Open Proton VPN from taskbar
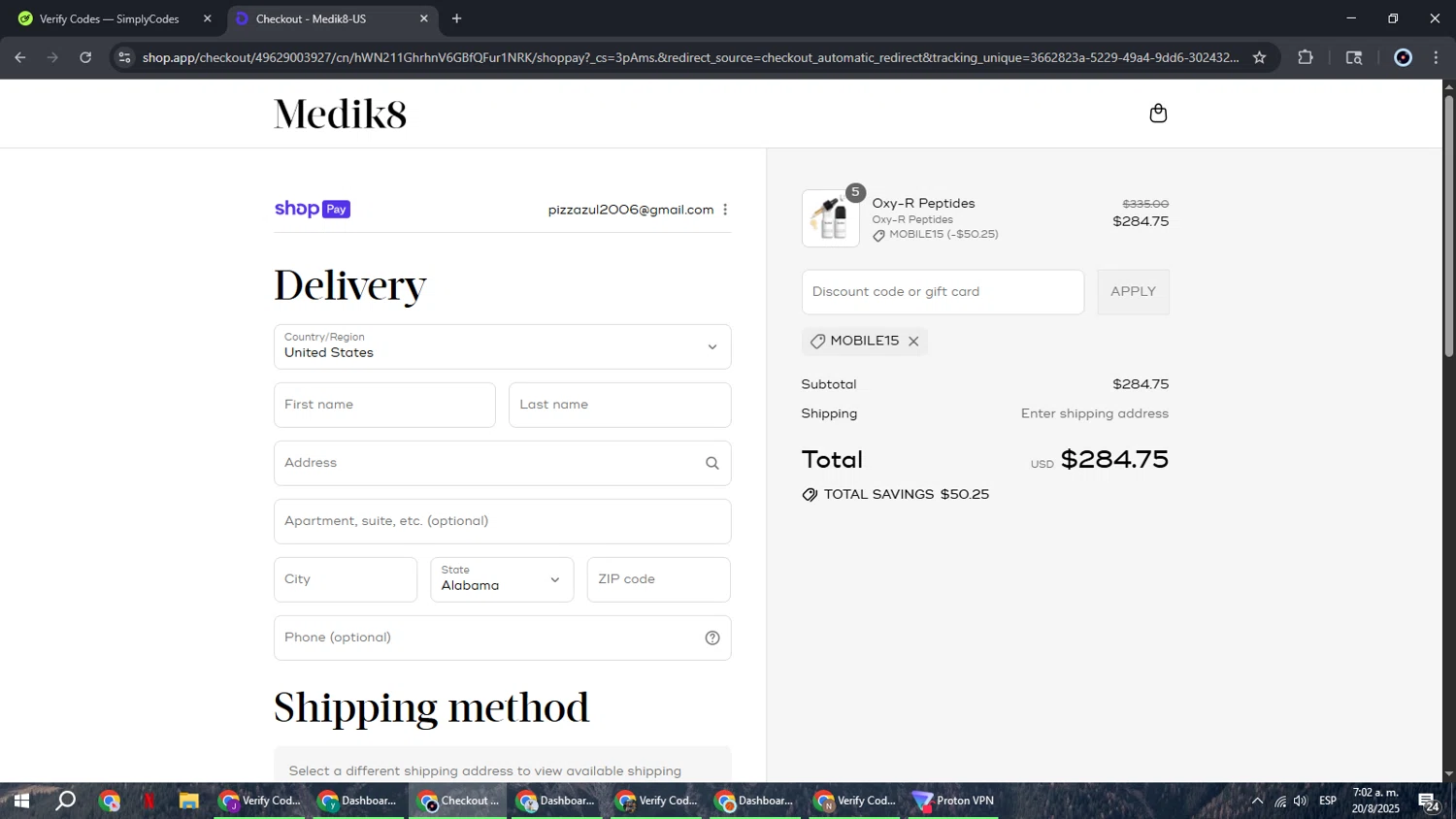The image size is (1456, 819). click(953, 802)
